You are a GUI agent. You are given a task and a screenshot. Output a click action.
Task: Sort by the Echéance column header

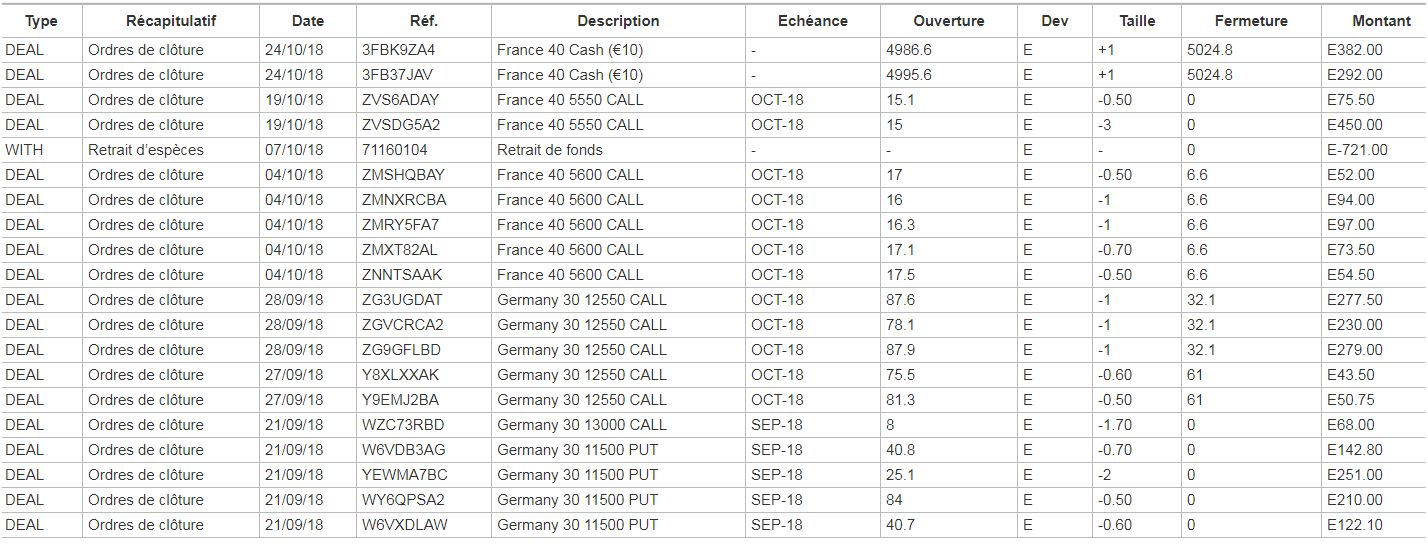(812, 21)
